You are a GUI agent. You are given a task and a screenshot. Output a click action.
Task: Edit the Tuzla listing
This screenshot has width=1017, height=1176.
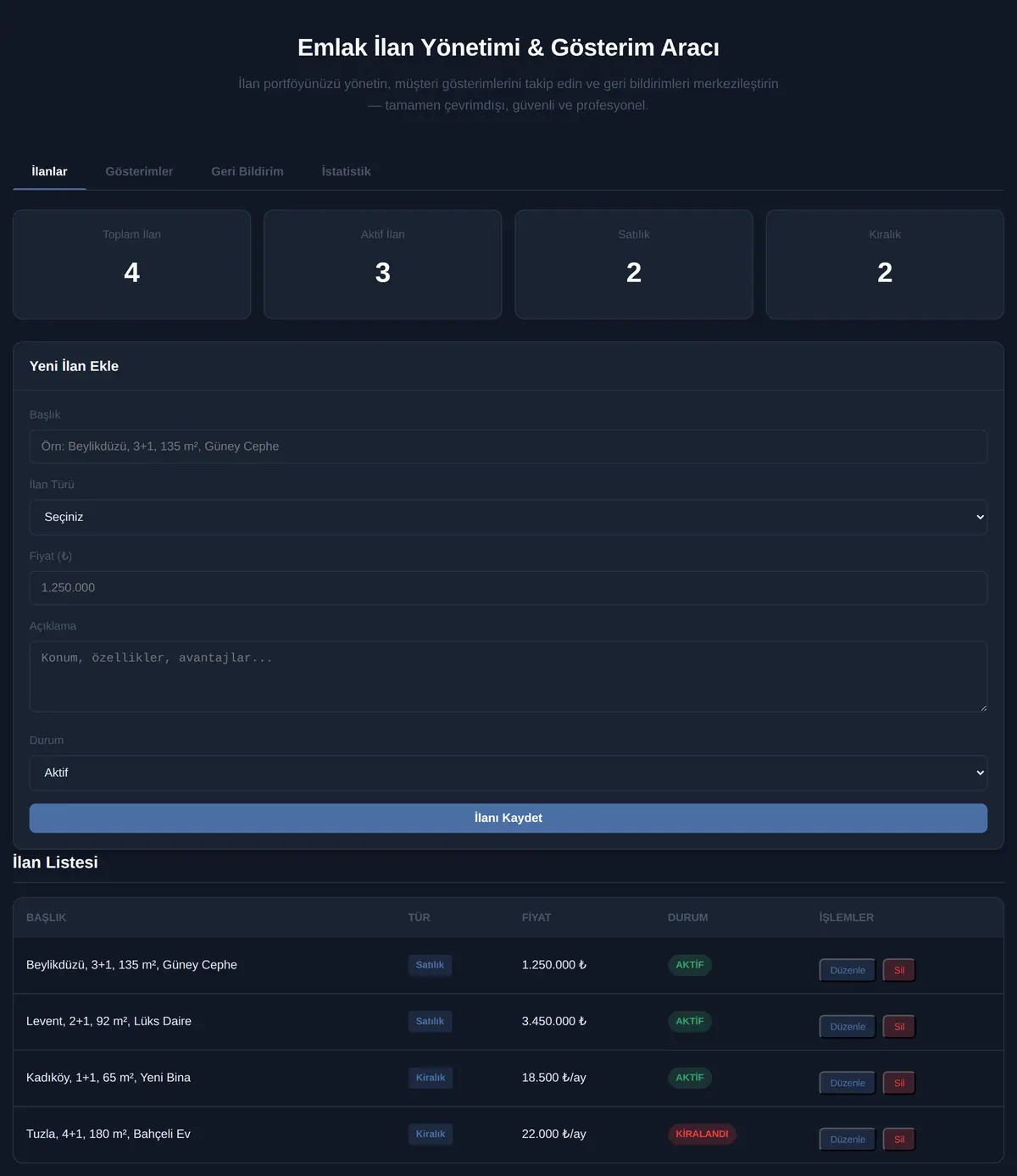click(x=847, y=1140)
